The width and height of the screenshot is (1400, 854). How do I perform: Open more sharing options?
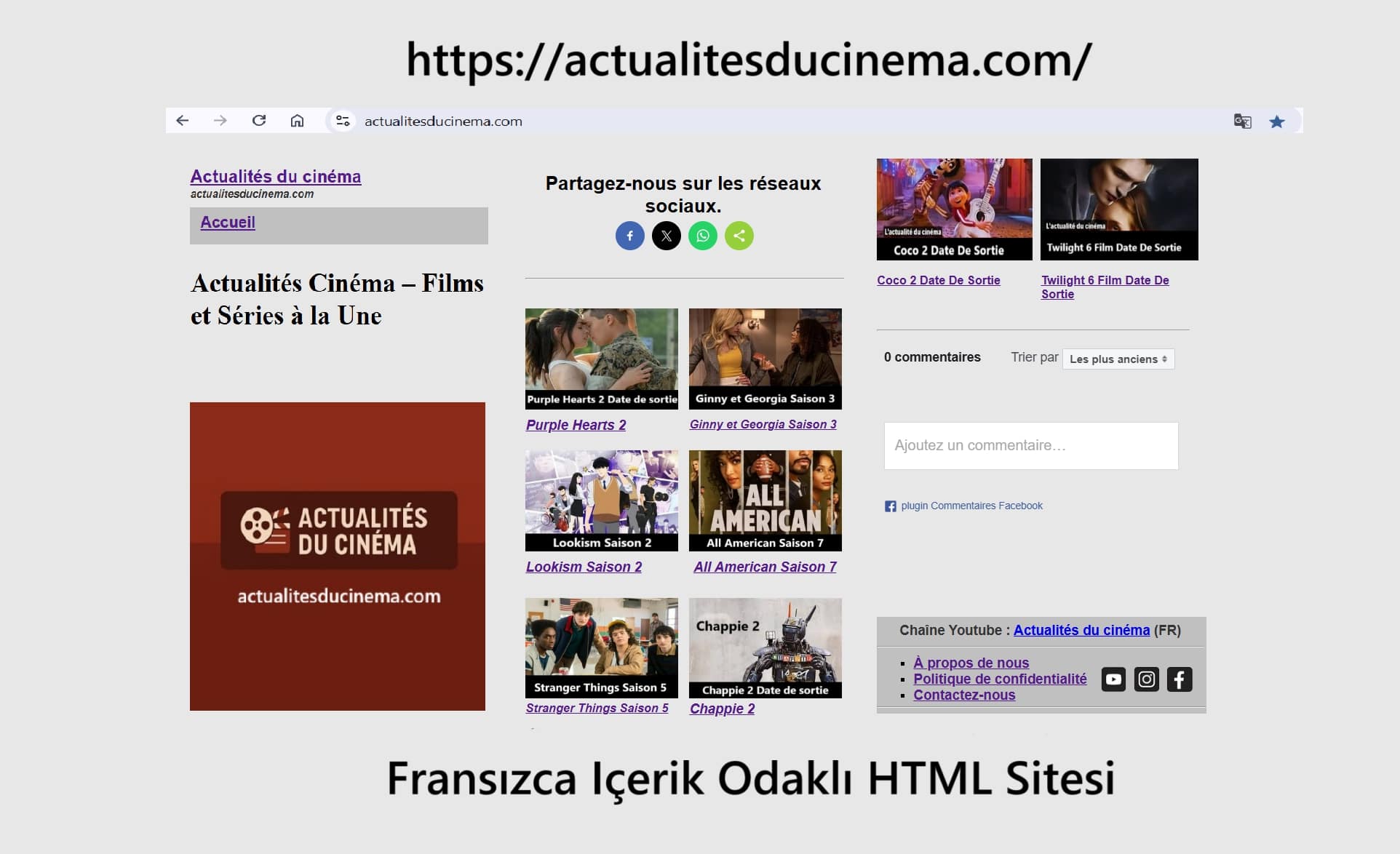(739, 235)
